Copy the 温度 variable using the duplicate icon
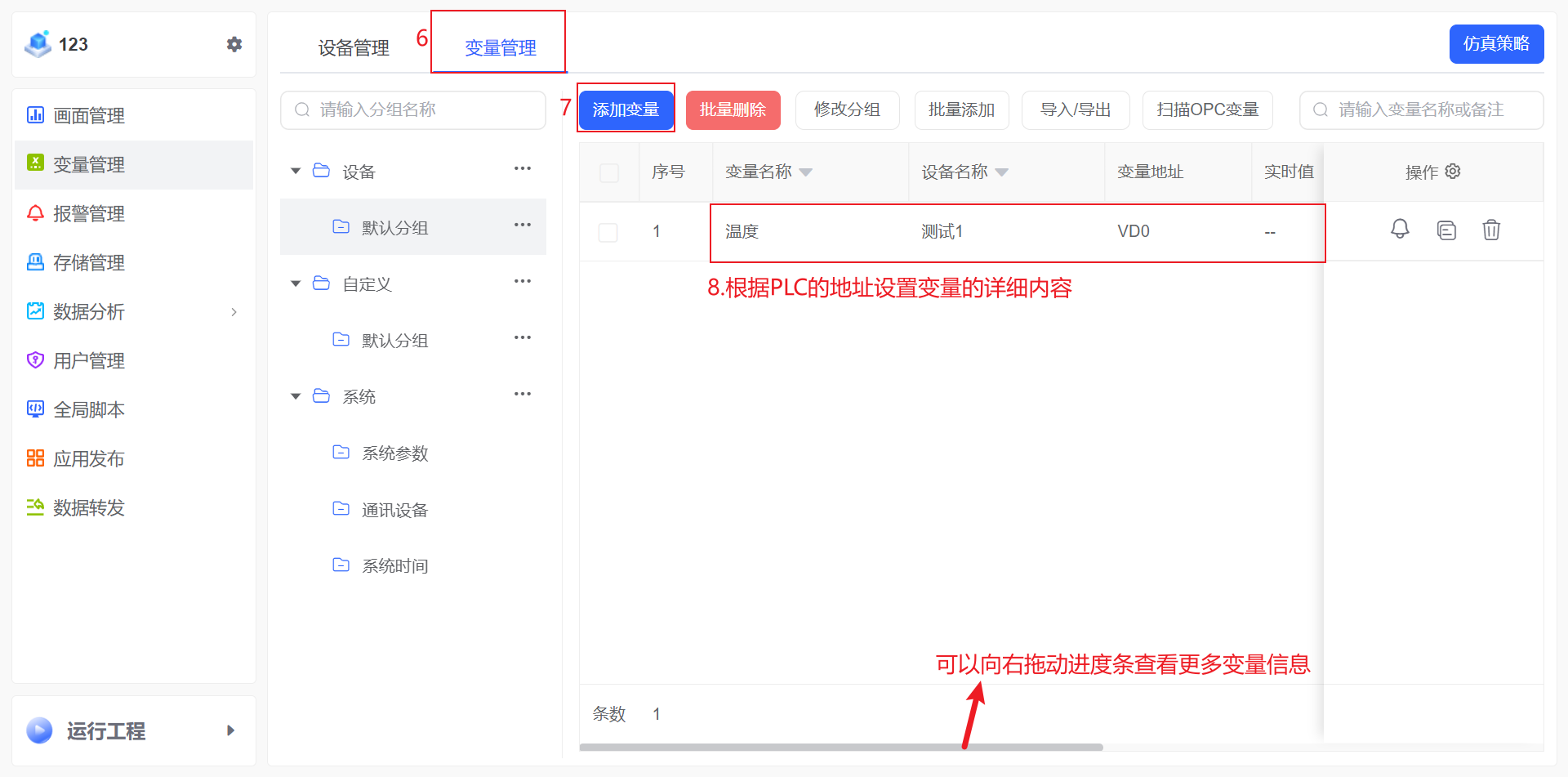 pyautogui.click(x=1446, y=230)
